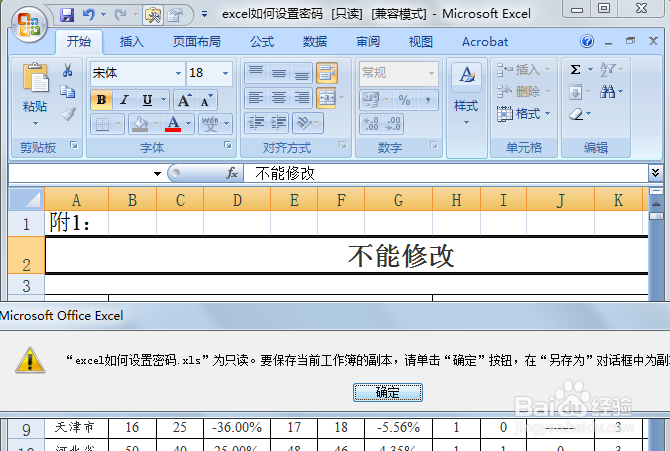Decrease font size with small A
The height and width of the screenshot is (451, 670).
pyautogui.click(x=207, y=100)
